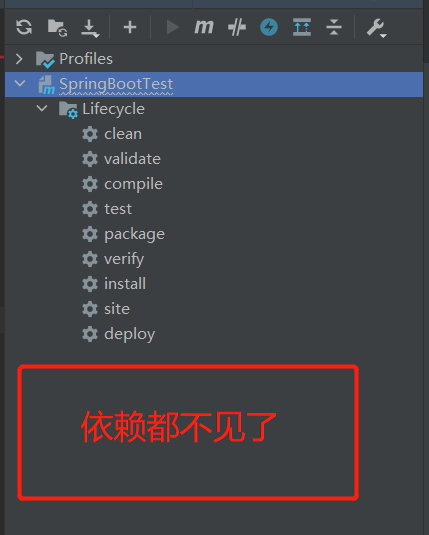Viewport: 429px width, 535px height.
Task: Expand the Profiles node
Action: tap(19, 59)
